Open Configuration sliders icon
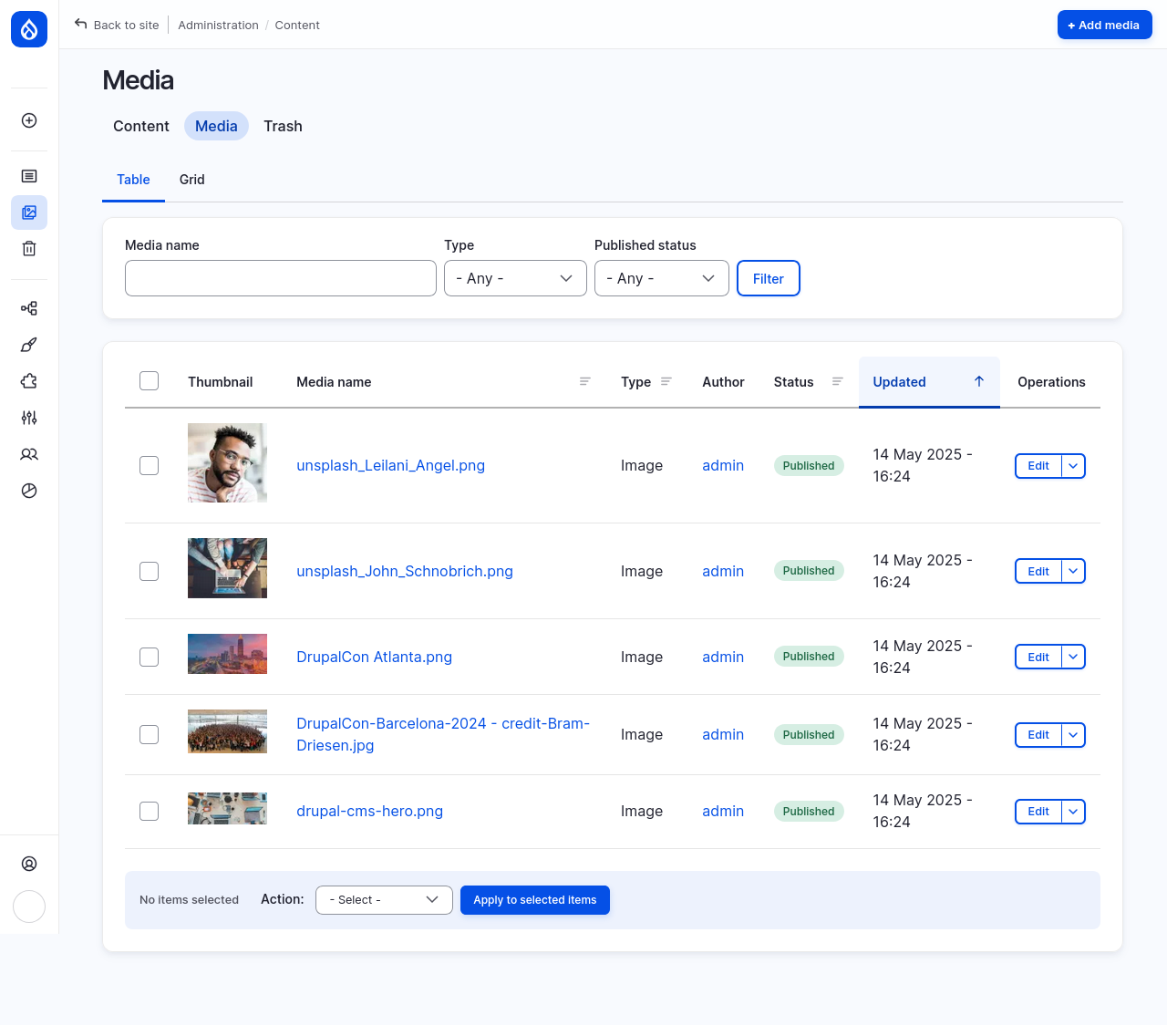 [x=28, y=418]
